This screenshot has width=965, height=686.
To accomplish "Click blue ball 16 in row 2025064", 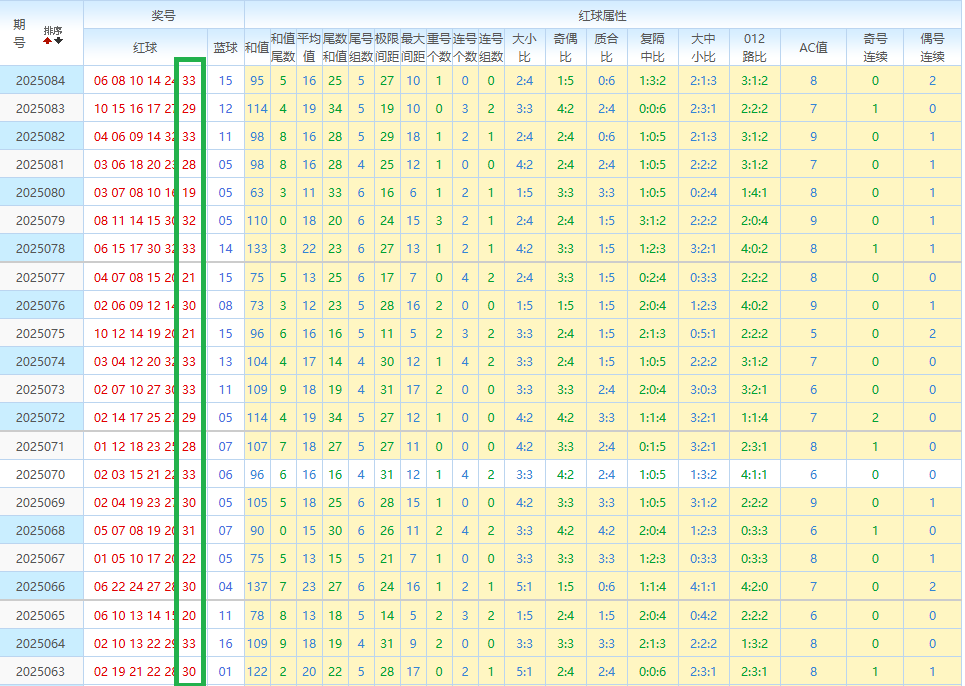I will coord(226,644).
